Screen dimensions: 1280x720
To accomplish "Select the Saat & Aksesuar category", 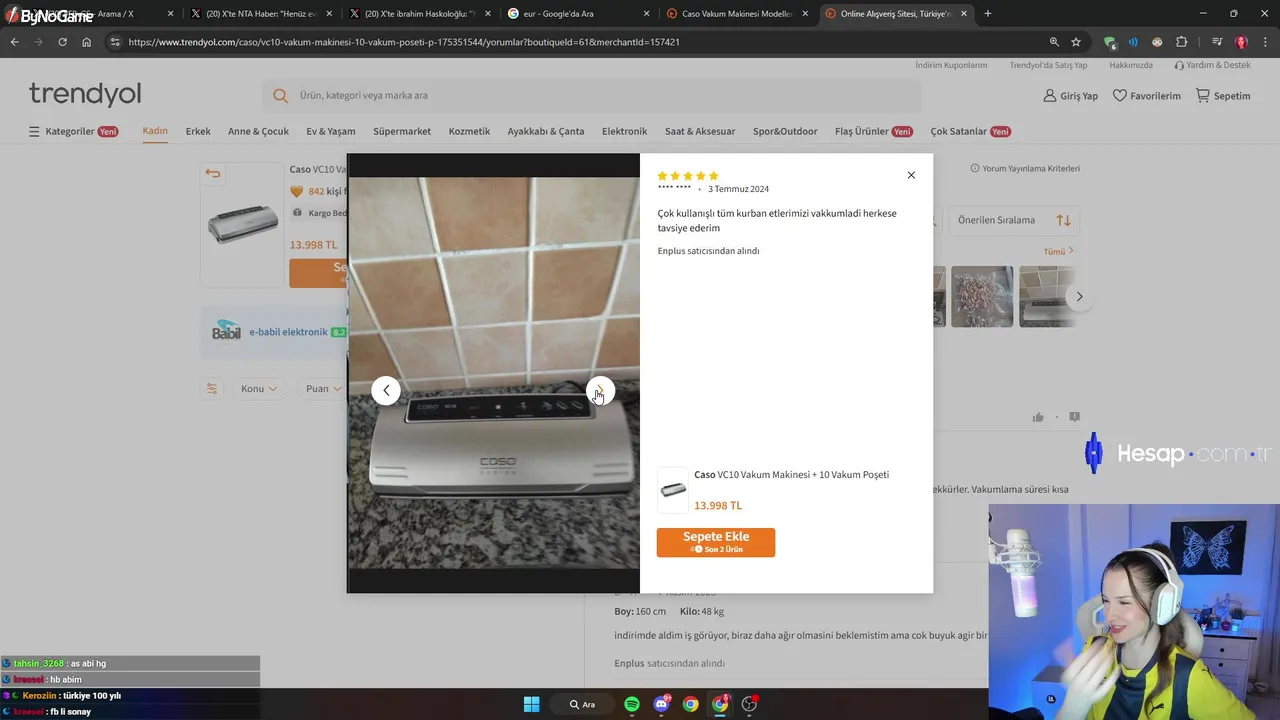I will pyautogui.click(x=700, y=131).
